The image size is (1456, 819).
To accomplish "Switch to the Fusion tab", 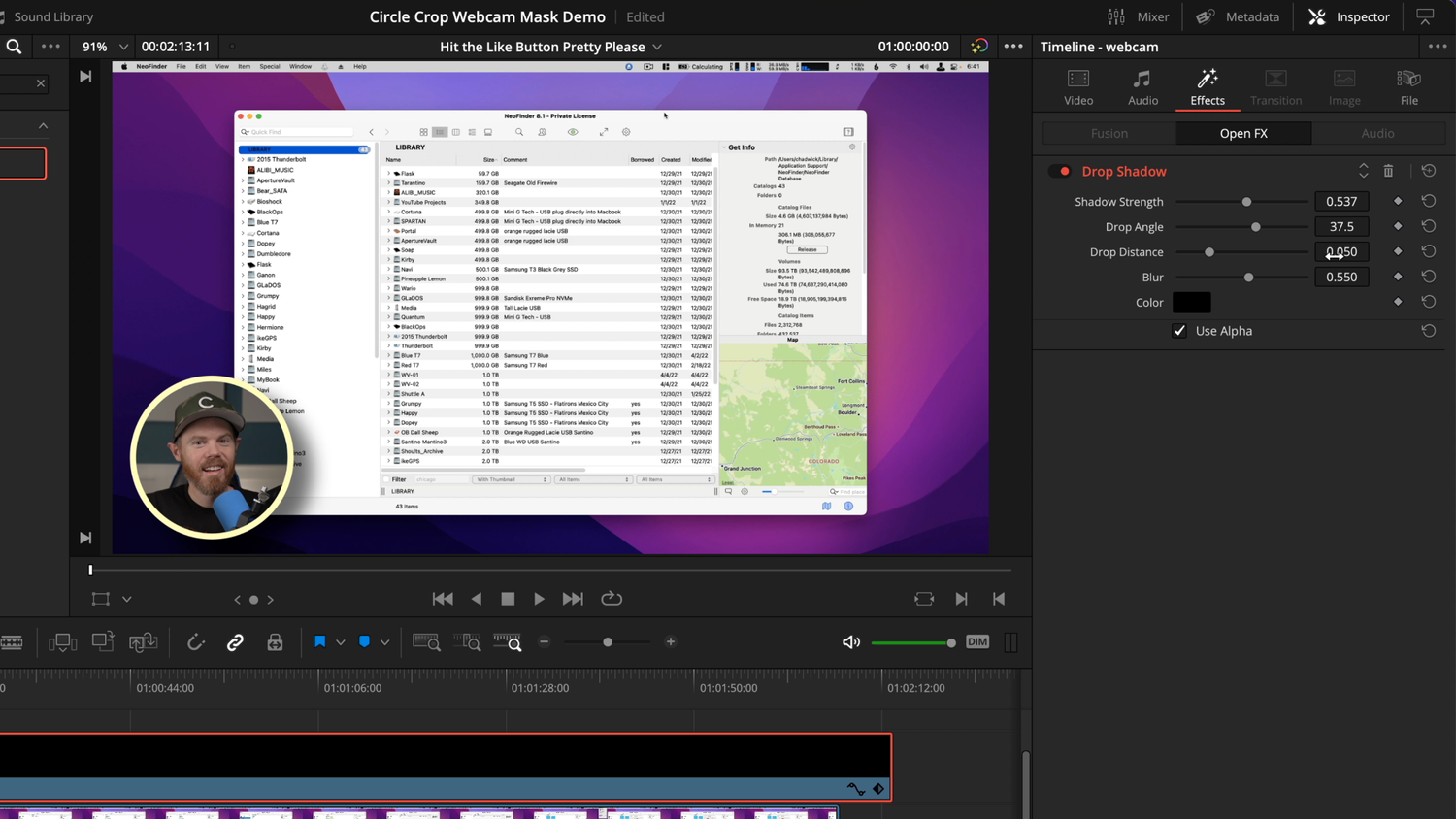I will (1108, 133).
